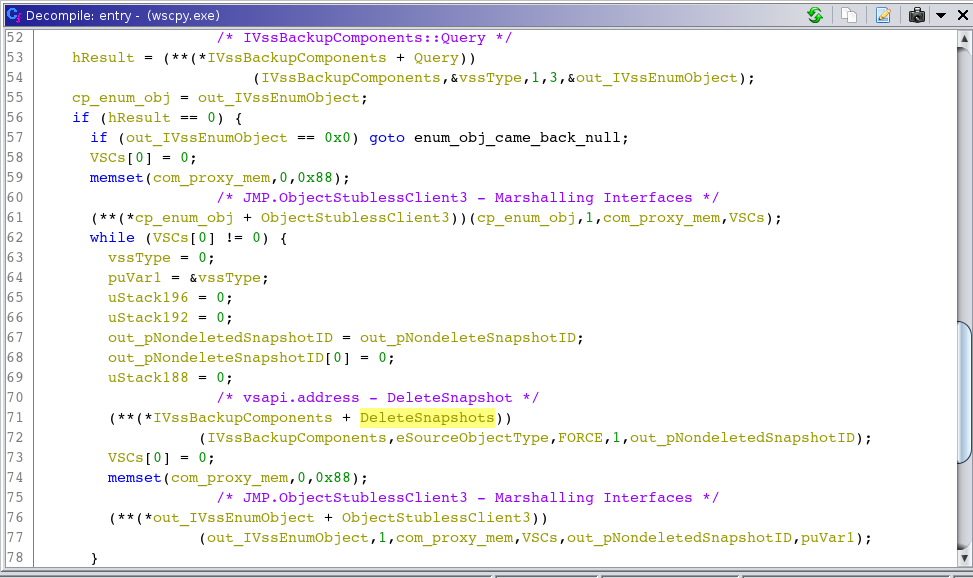Click uStack196 variable

[x=148, y=298]
